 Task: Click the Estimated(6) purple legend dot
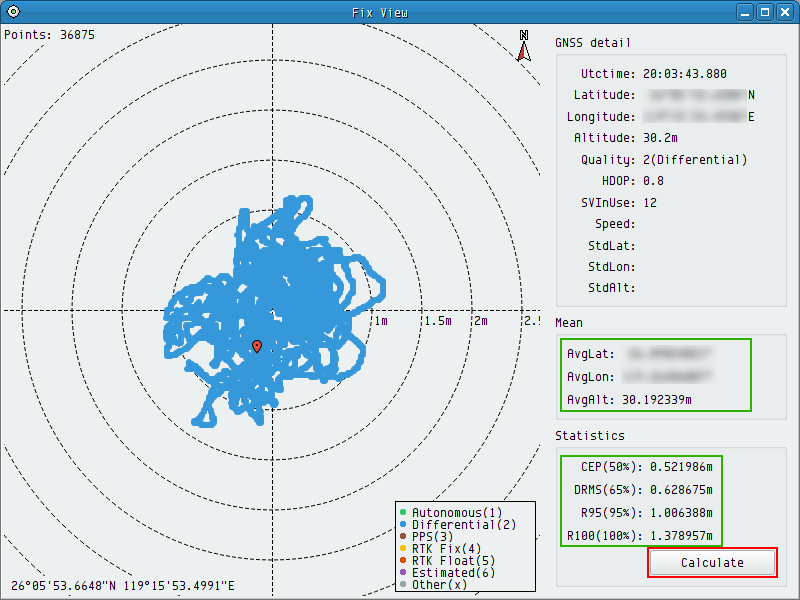403,572
